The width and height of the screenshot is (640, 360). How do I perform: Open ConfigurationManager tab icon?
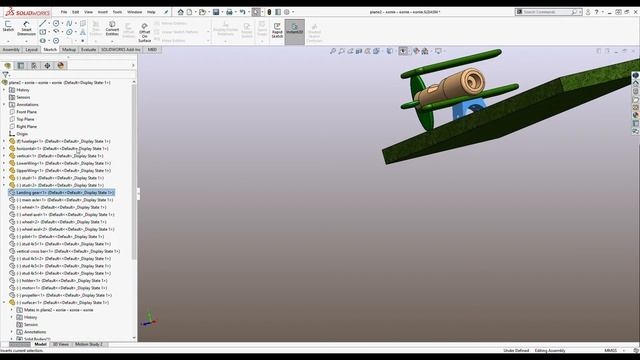[x=34, y=66]
